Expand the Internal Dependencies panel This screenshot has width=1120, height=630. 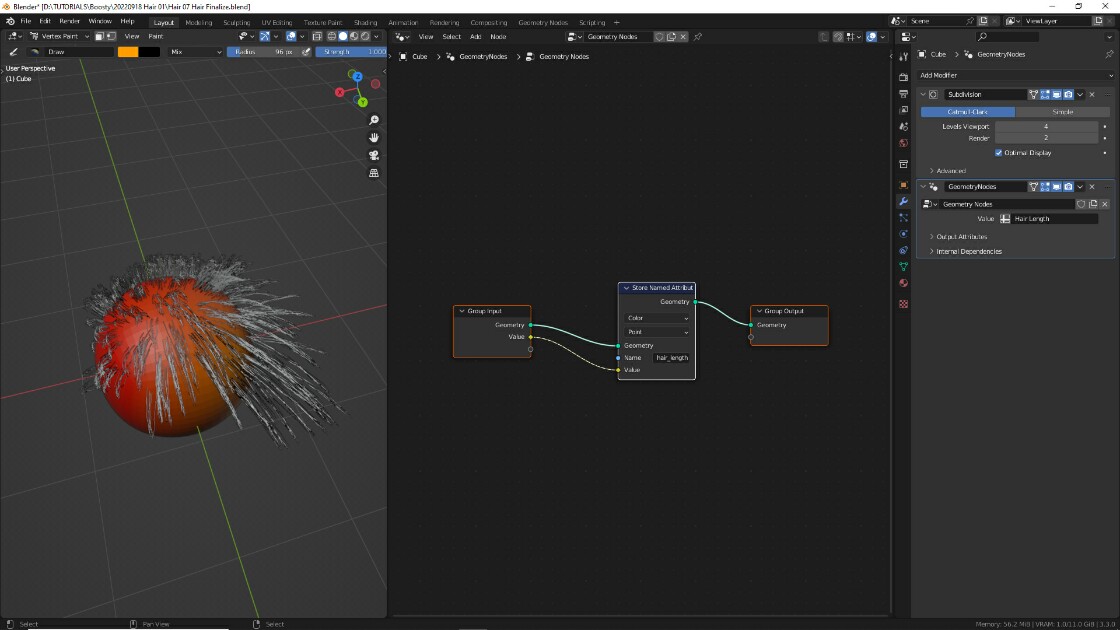point(969,251)
